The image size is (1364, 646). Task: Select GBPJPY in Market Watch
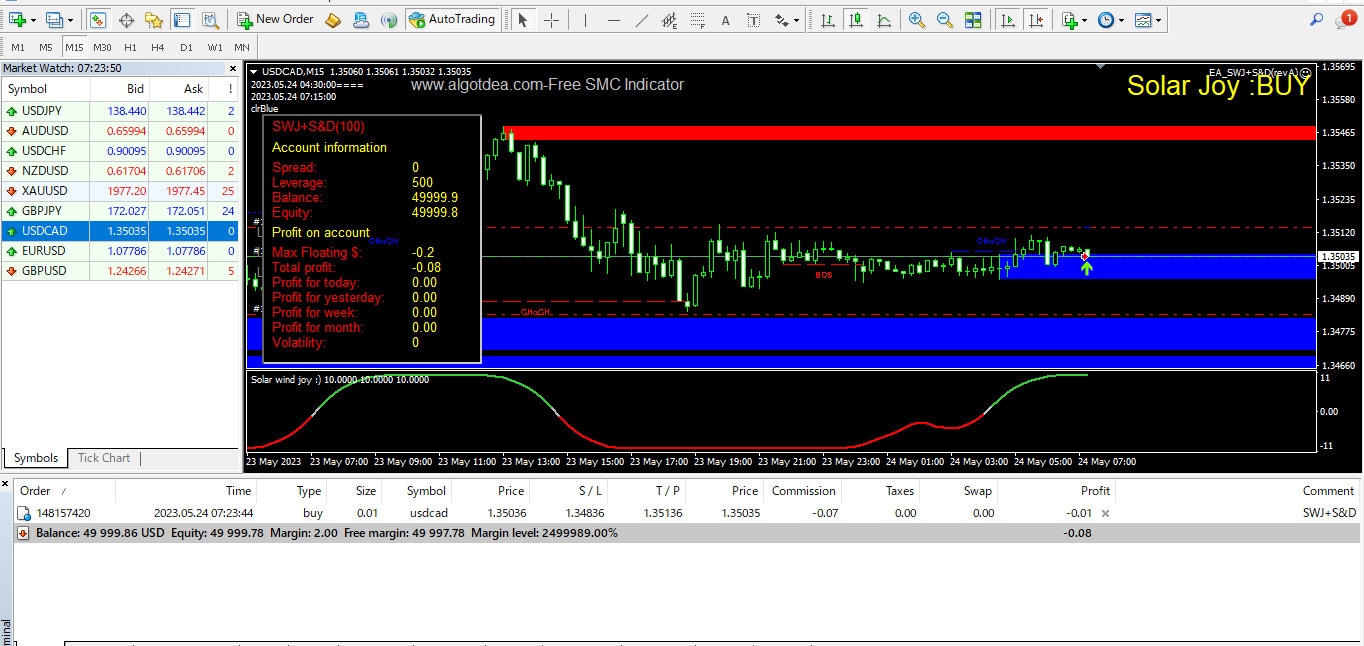[120, 211]
